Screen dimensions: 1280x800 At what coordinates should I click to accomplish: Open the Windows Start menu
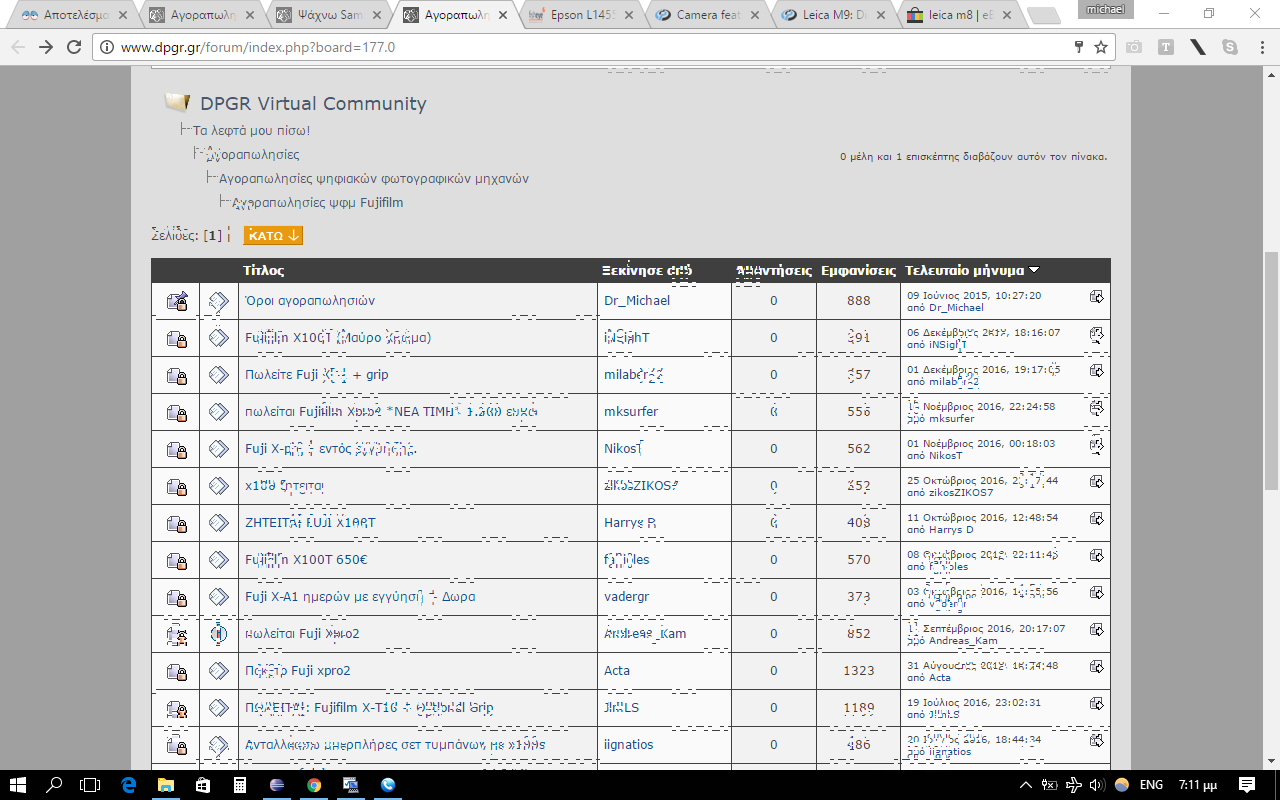click(x=19, y=785)
